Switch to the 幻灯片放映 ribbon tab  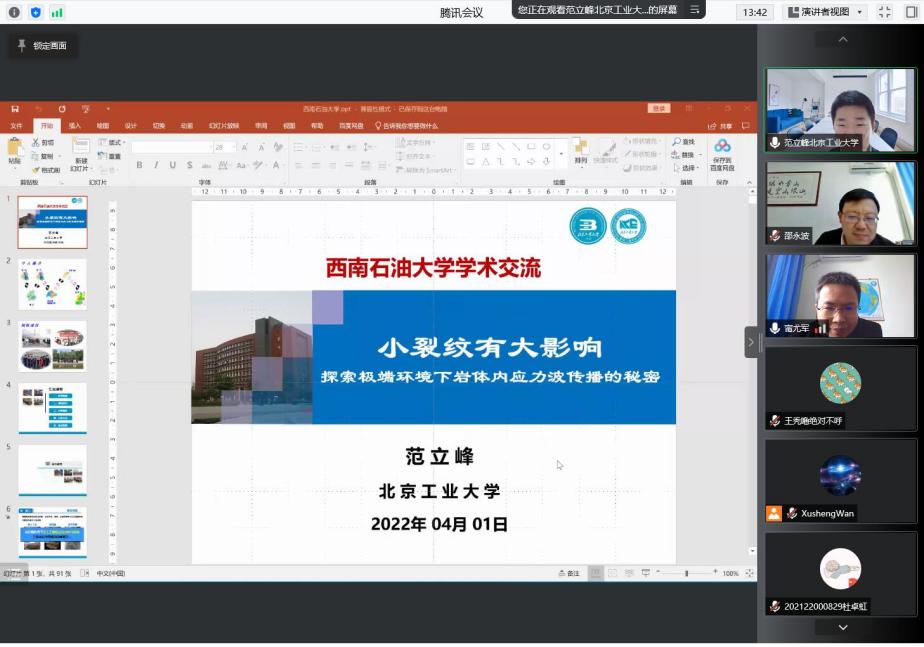click(x=224, y=126)
